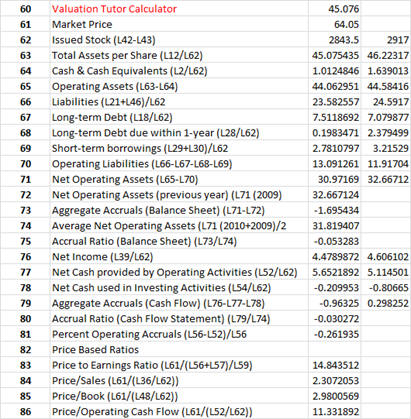Image resolution: width=411 pixels, height=419 pixels.
Task: Click the Cash & Cash Equivalents label
Action: point(129,71)
